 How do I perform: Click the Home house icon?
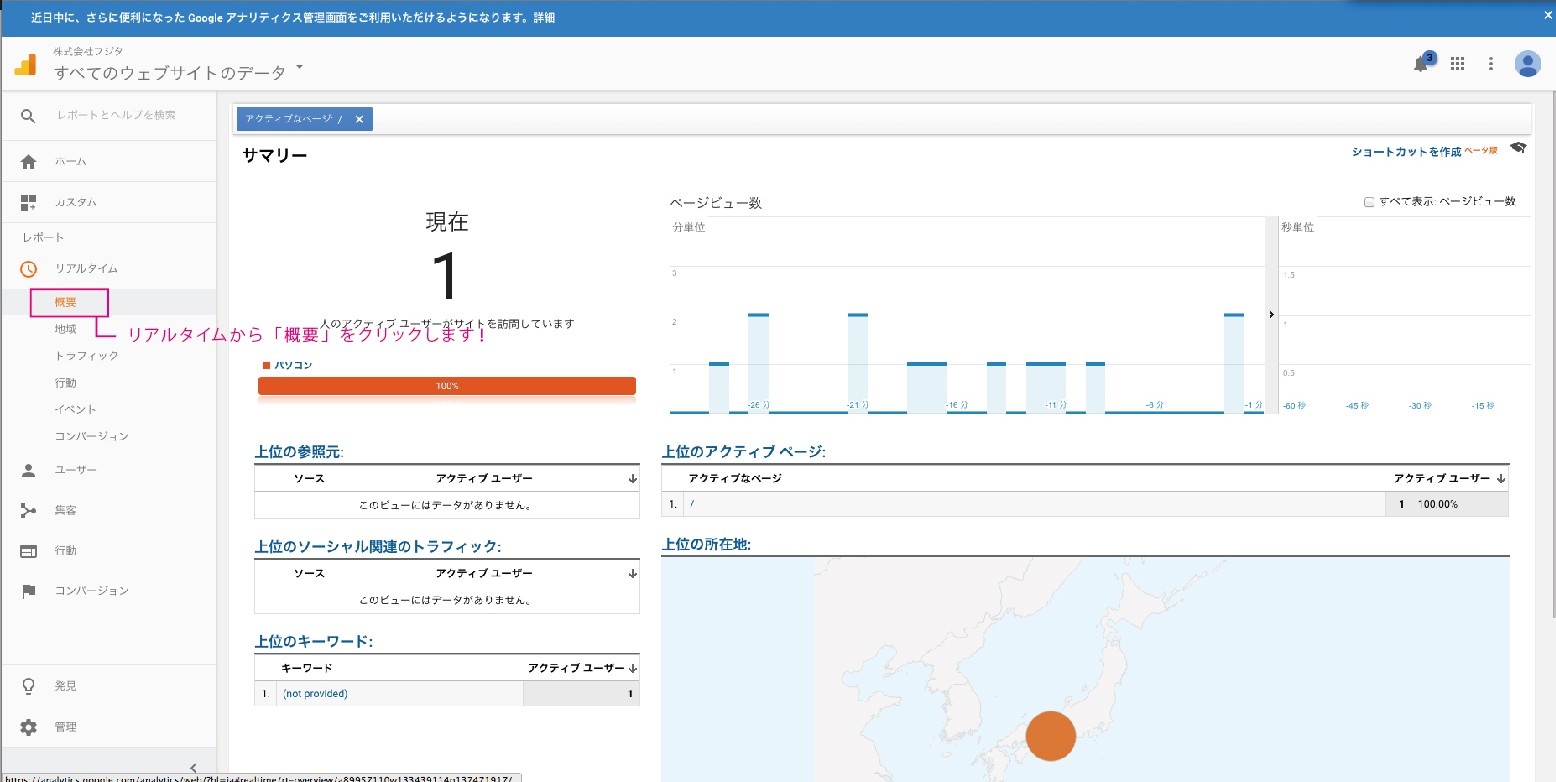pos(28,161)
